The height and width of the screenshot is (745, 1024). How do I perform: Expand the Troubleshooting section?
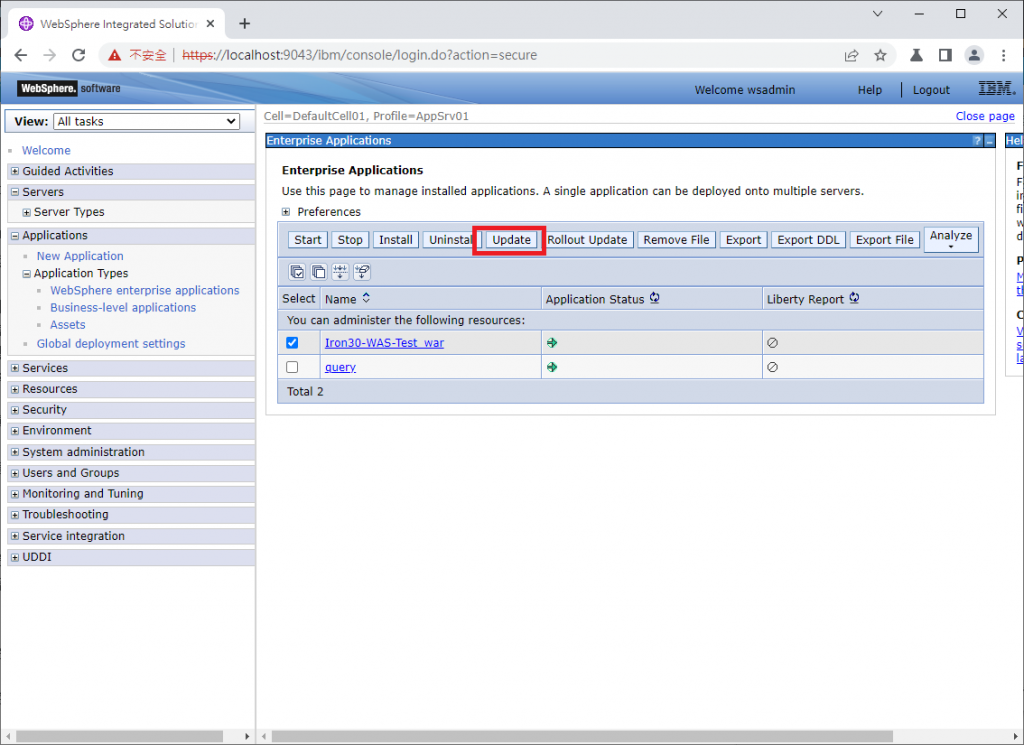(15, 515)
